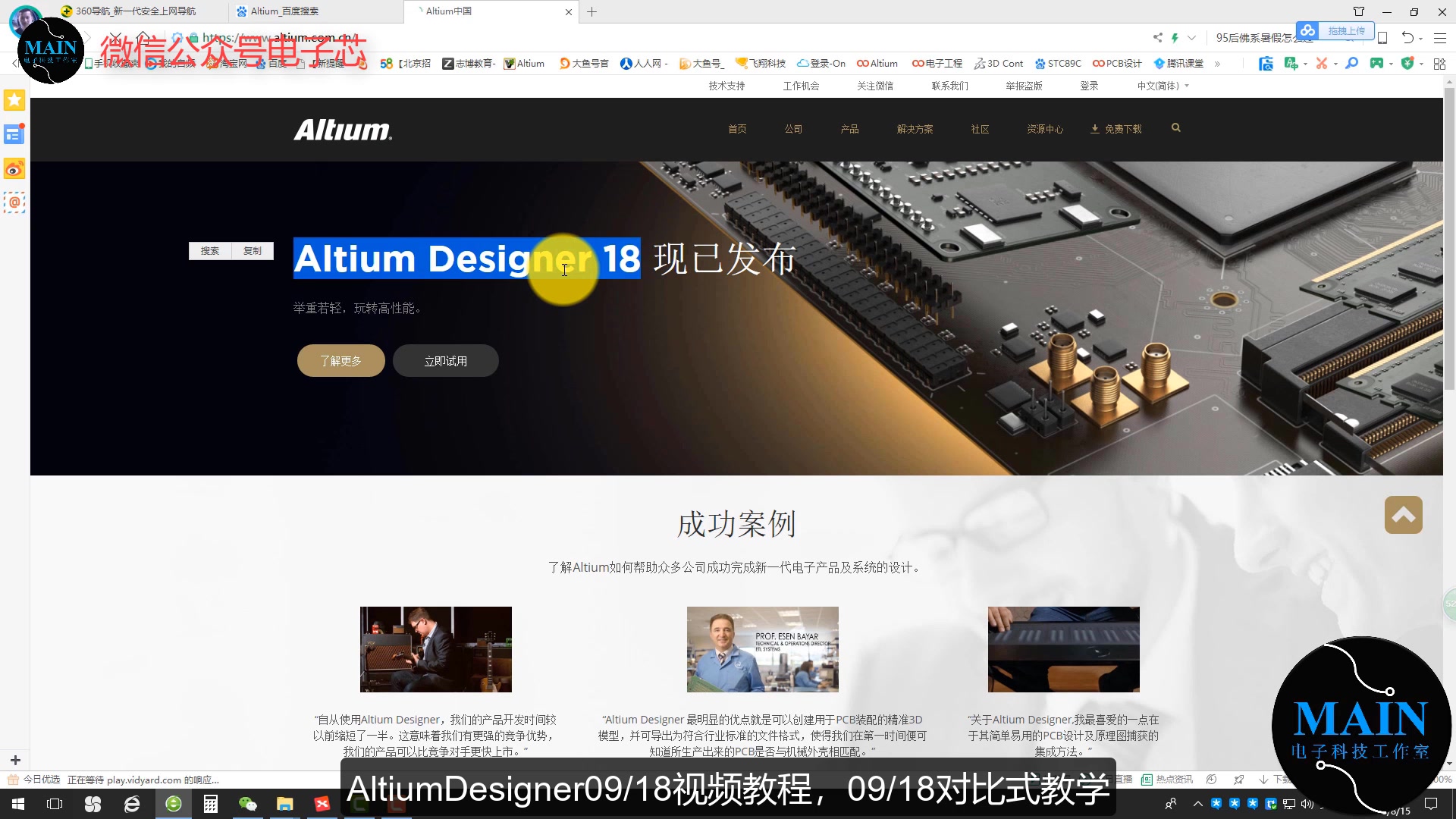Switch to the Altium_百度搜索 tab
1456x819 pixels.
[316, 11]
